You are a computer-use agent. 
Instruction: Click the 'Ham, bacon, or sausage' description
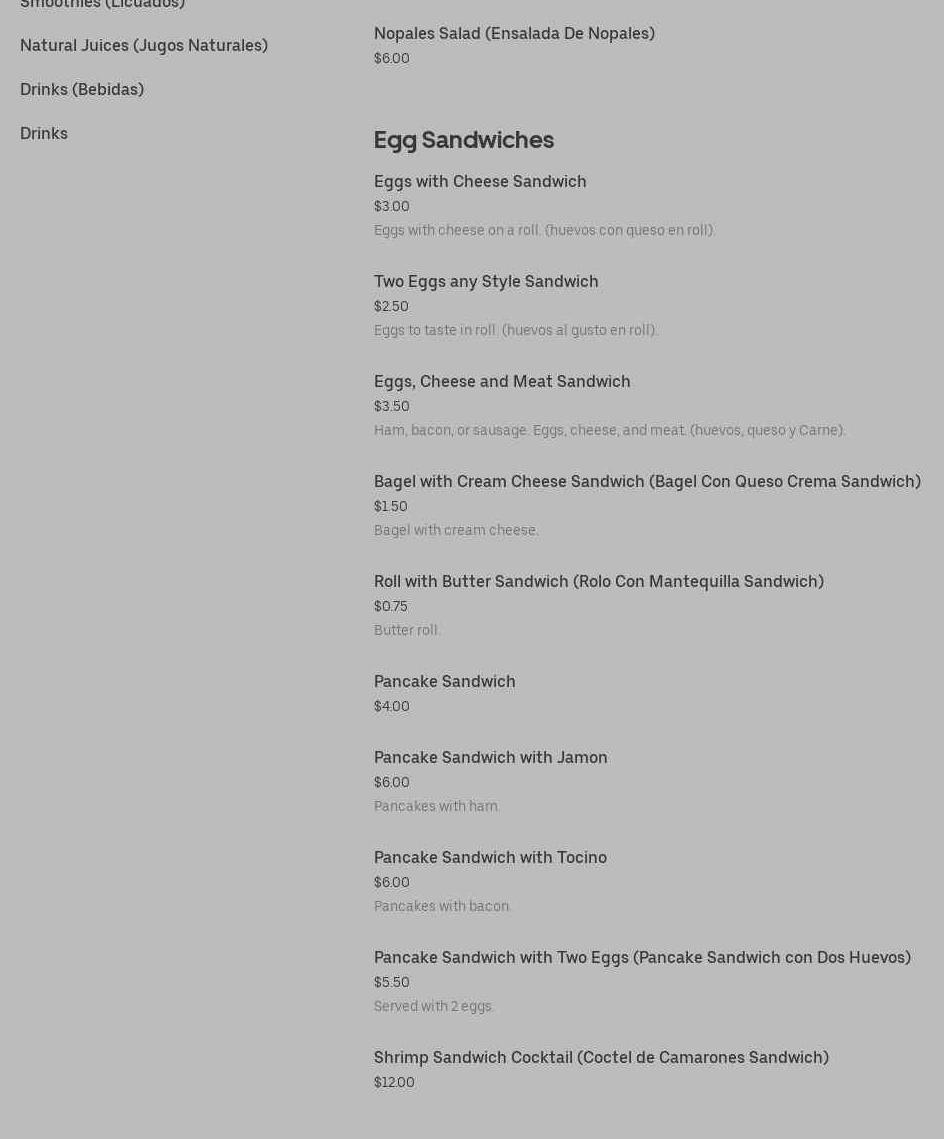609,430
